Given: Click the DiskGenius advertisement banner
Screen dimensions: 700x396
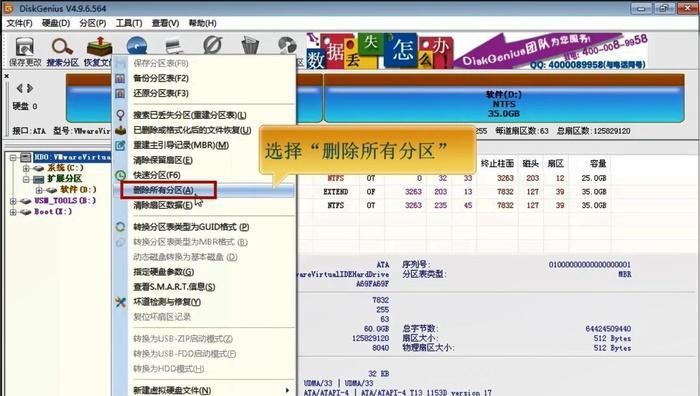Looking at the screenshot, I should 477,50.
